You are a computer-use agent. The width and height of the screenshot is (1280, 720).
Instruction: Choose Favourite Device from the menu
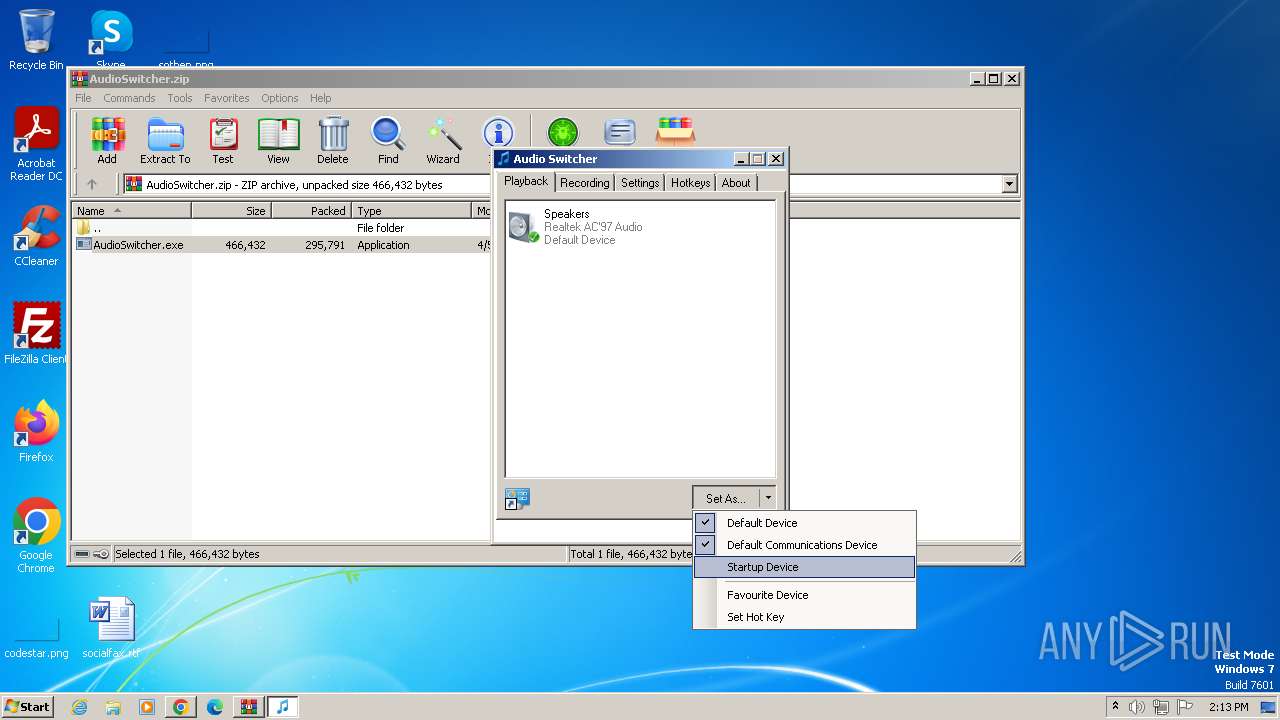tap(804, 595)
